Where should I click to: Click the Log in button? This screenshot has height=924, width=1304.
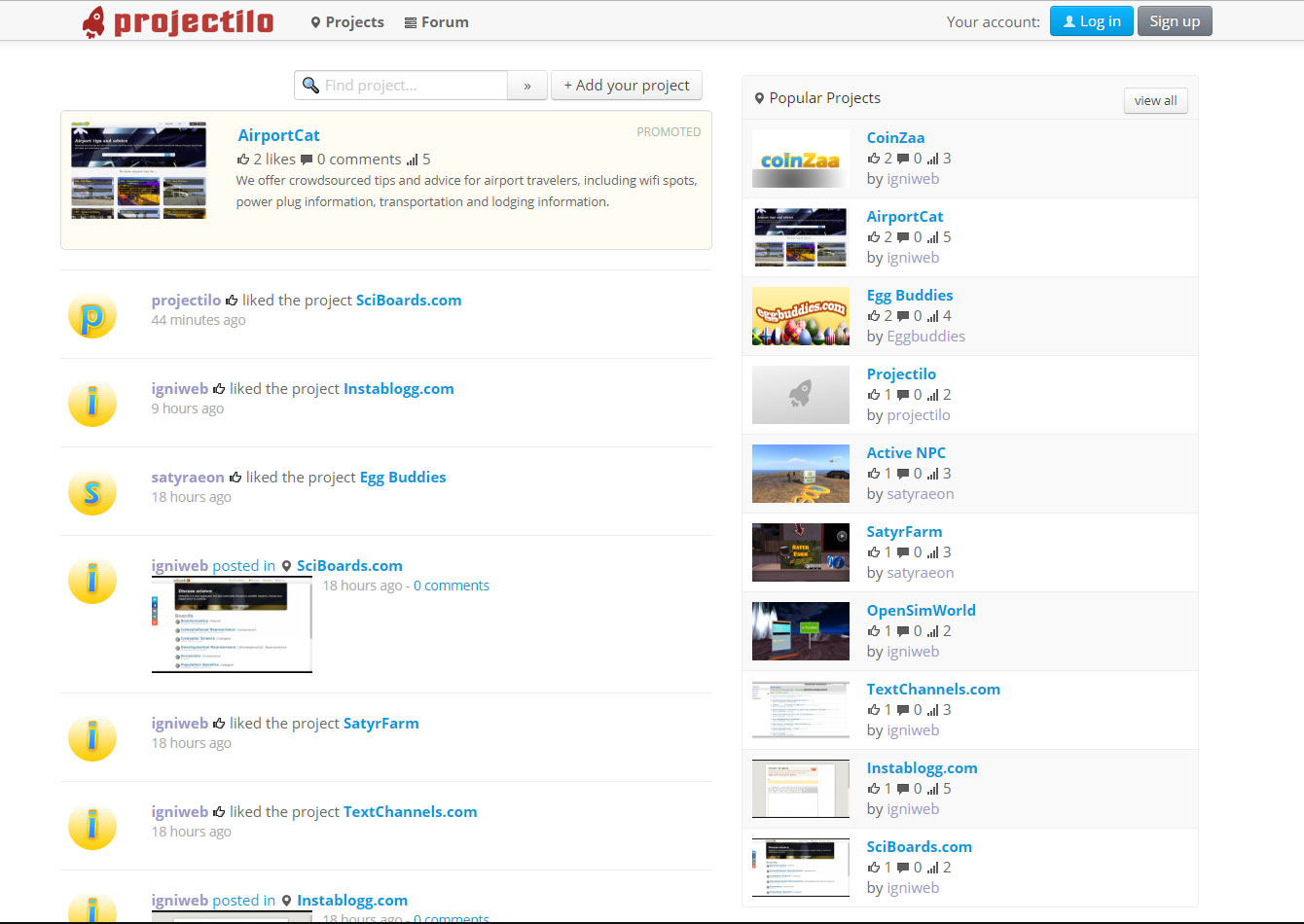(1091, 21)
